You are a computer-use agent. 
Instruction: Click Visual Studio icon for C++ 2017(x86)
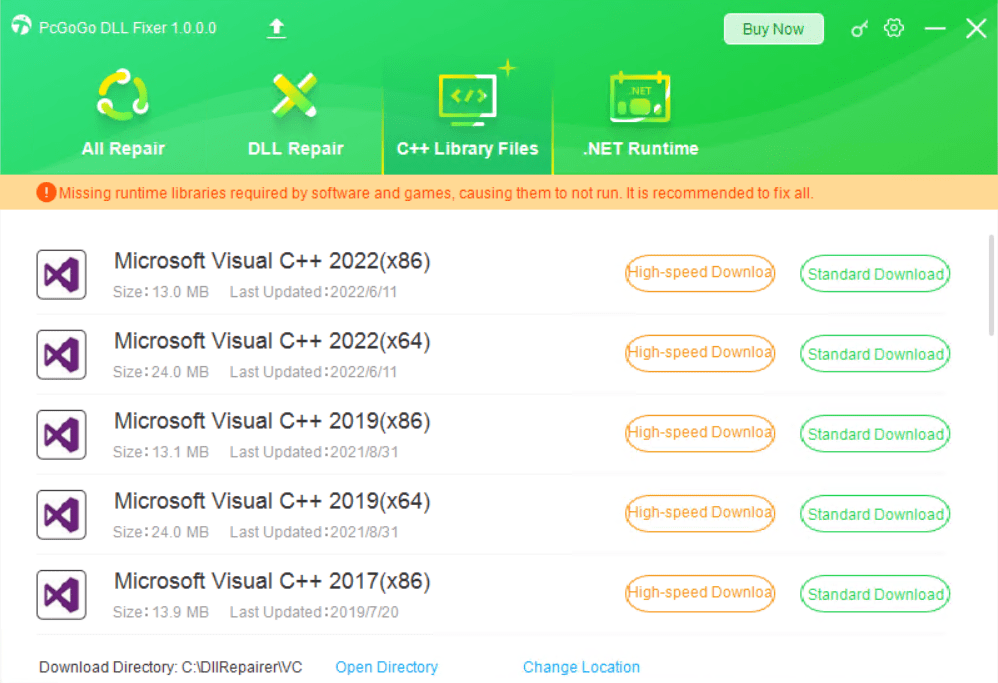point(61,595)
